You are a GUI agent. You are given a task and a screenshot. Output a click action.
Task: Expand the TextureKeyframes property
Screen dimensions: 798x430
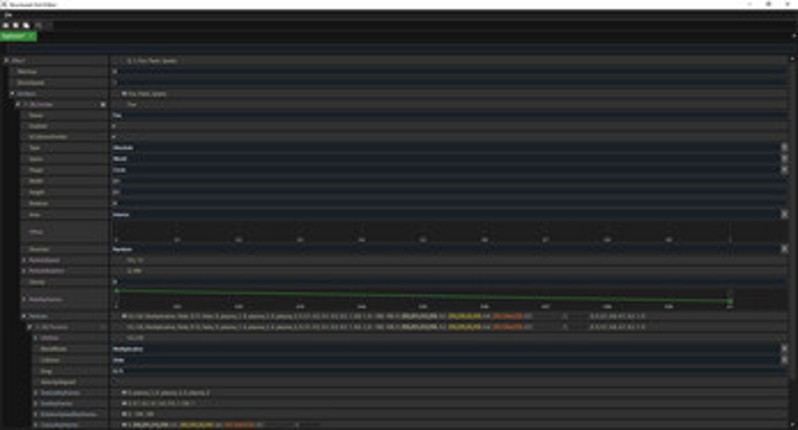click(x=36, y=393)
